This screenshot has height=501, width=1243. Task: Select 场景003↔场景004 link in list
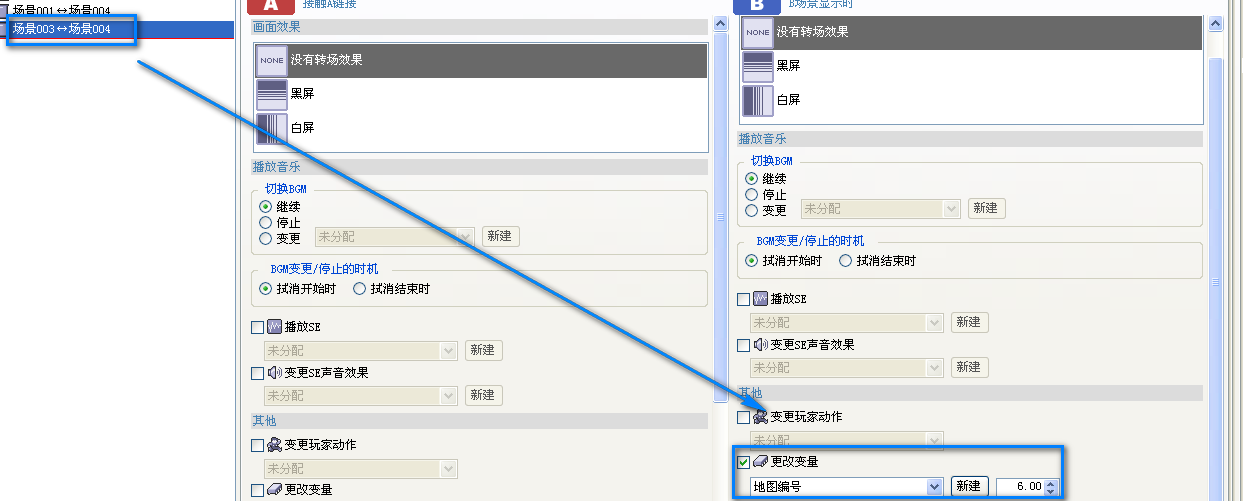coord(117,29)
